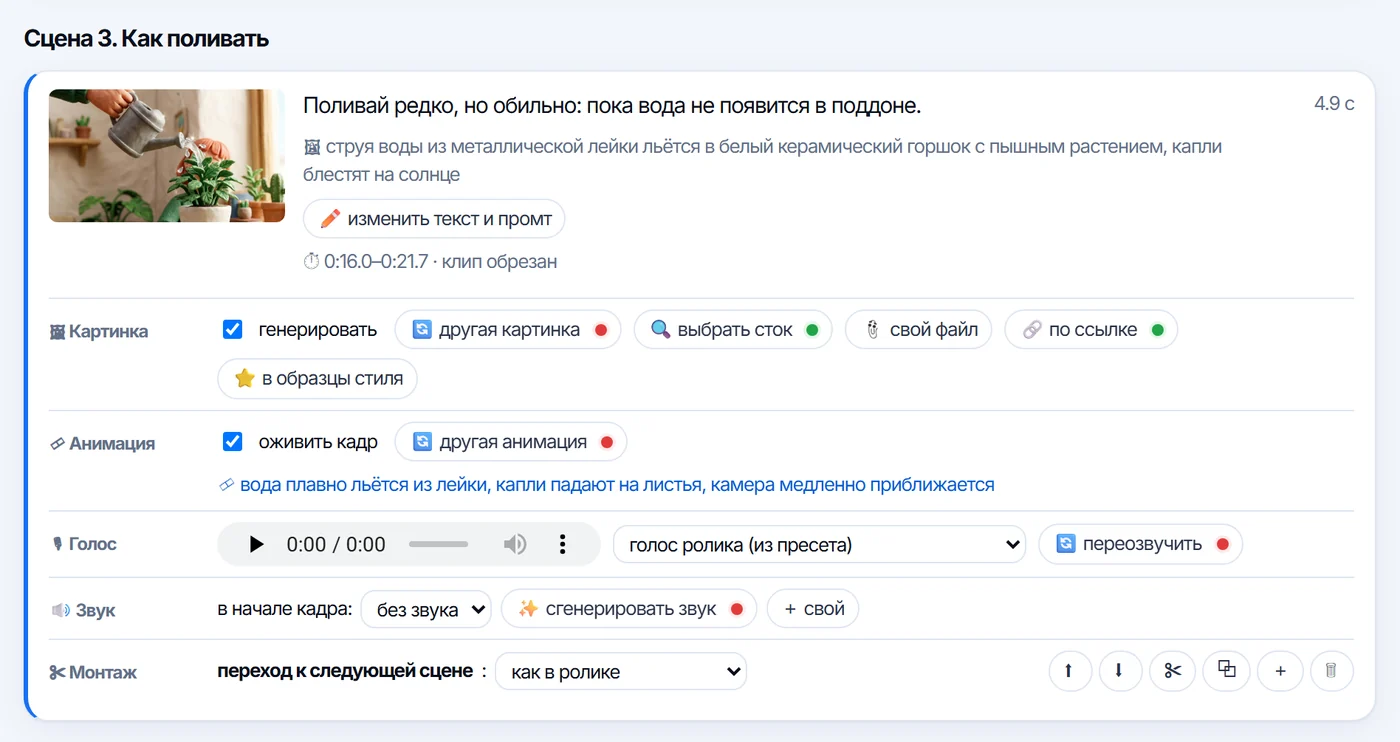Delete the scene using the trash icon
1400x742 pixels.
1331,671
